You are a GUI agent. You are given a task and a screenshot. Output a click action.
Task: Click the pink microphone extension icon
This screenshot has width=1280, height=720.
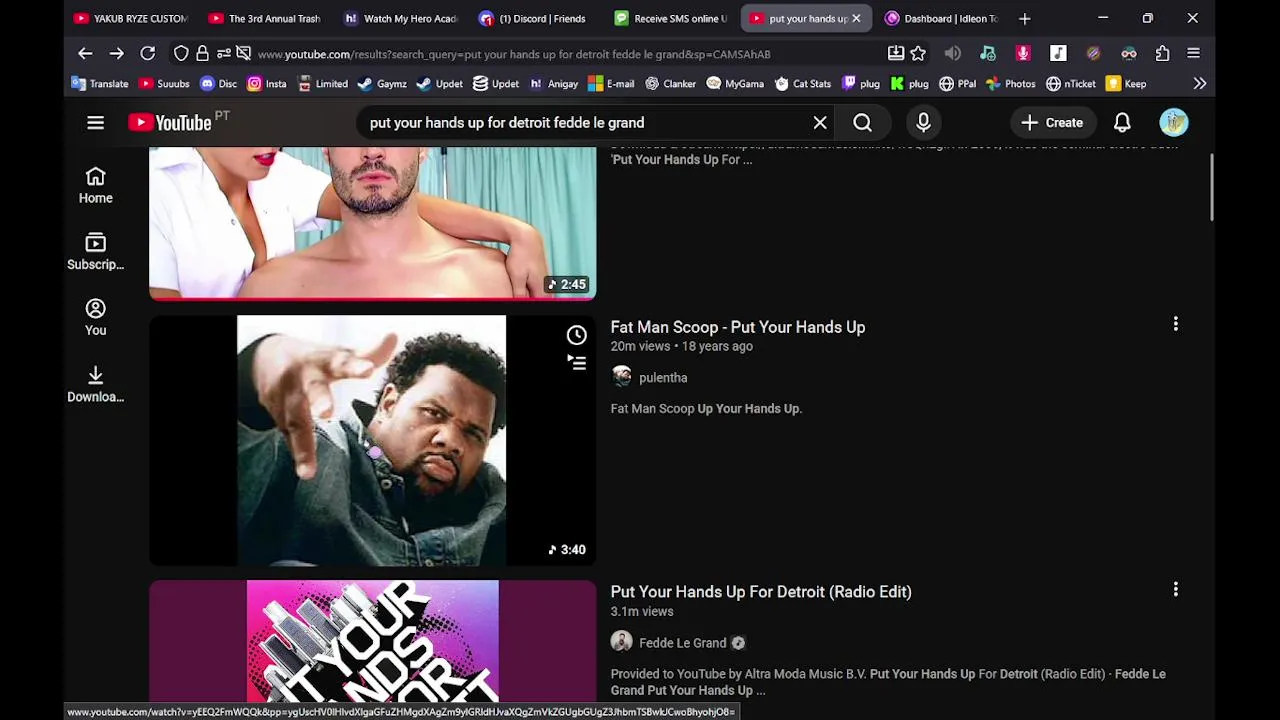pyautogui.click(x=1022, y=53)
